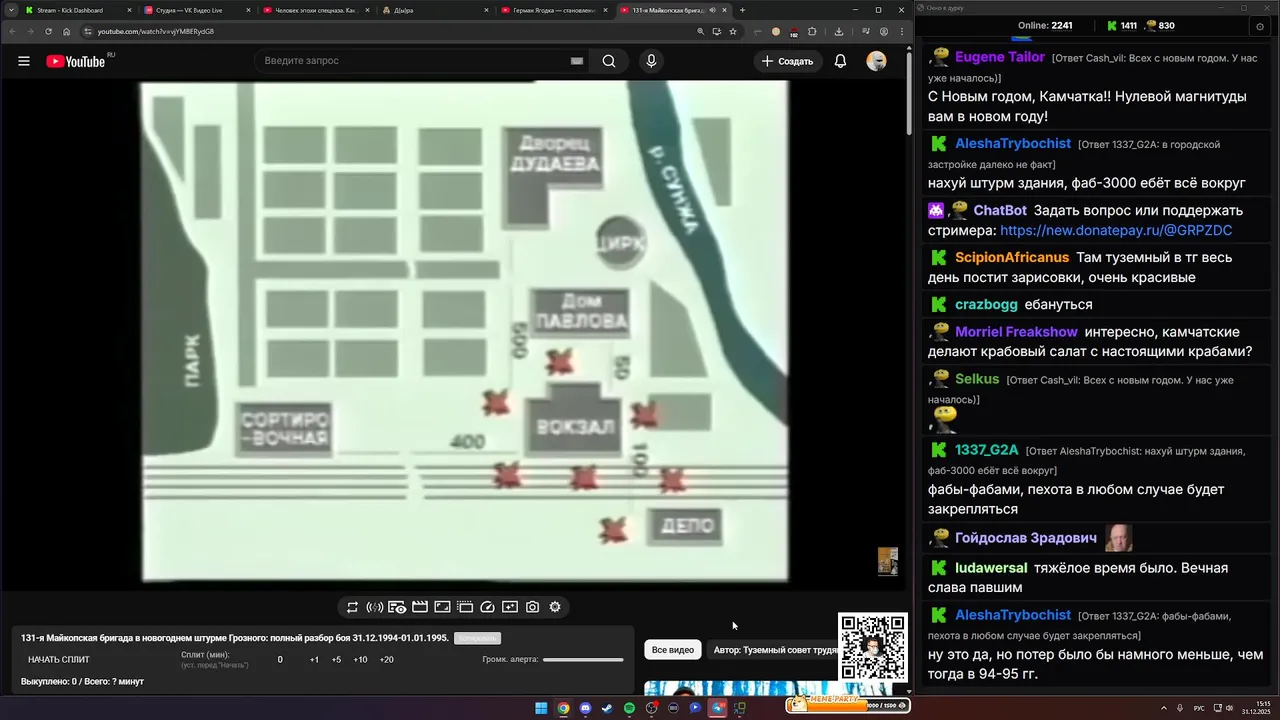Screen dimensions: 1280x720
Task: Click the QR code overlay image
Action: tap(873, 648)
